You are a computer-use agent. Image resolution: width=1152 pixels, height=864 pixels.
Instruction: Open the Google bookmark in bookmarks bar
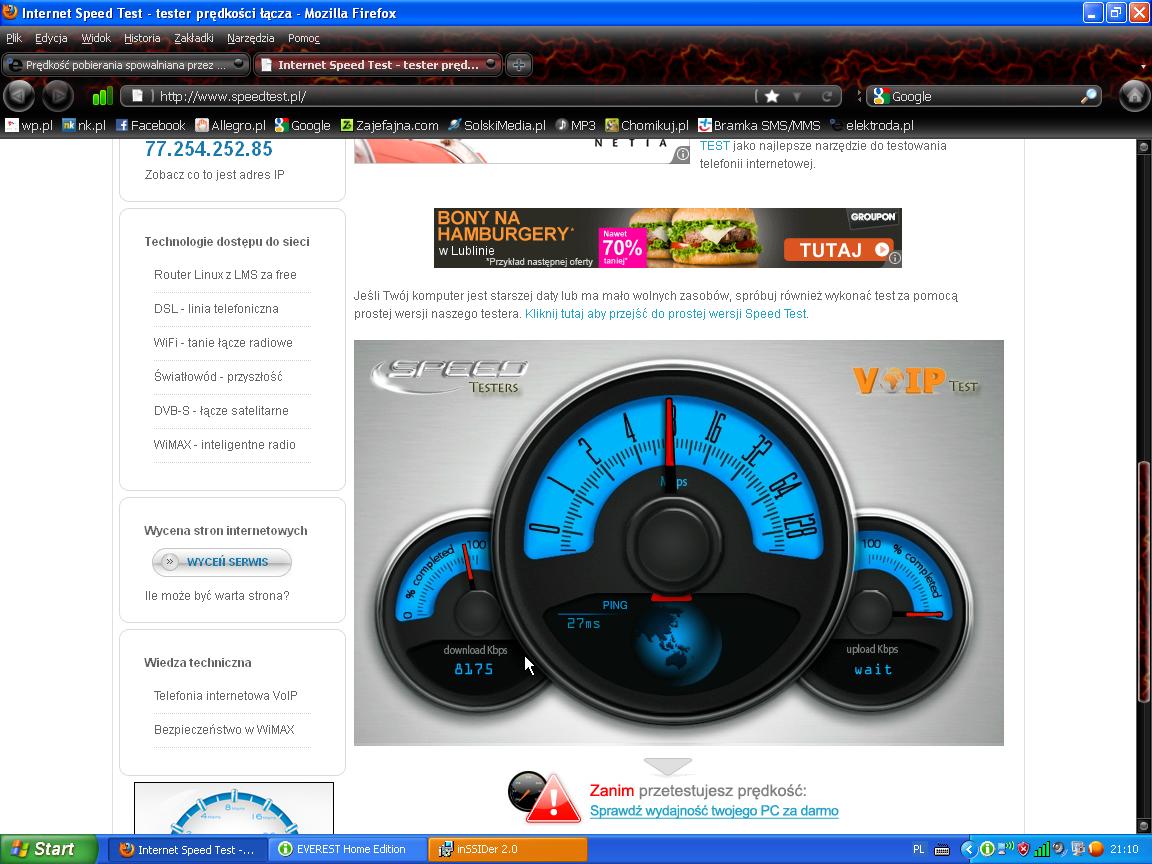tap(303, 126)
